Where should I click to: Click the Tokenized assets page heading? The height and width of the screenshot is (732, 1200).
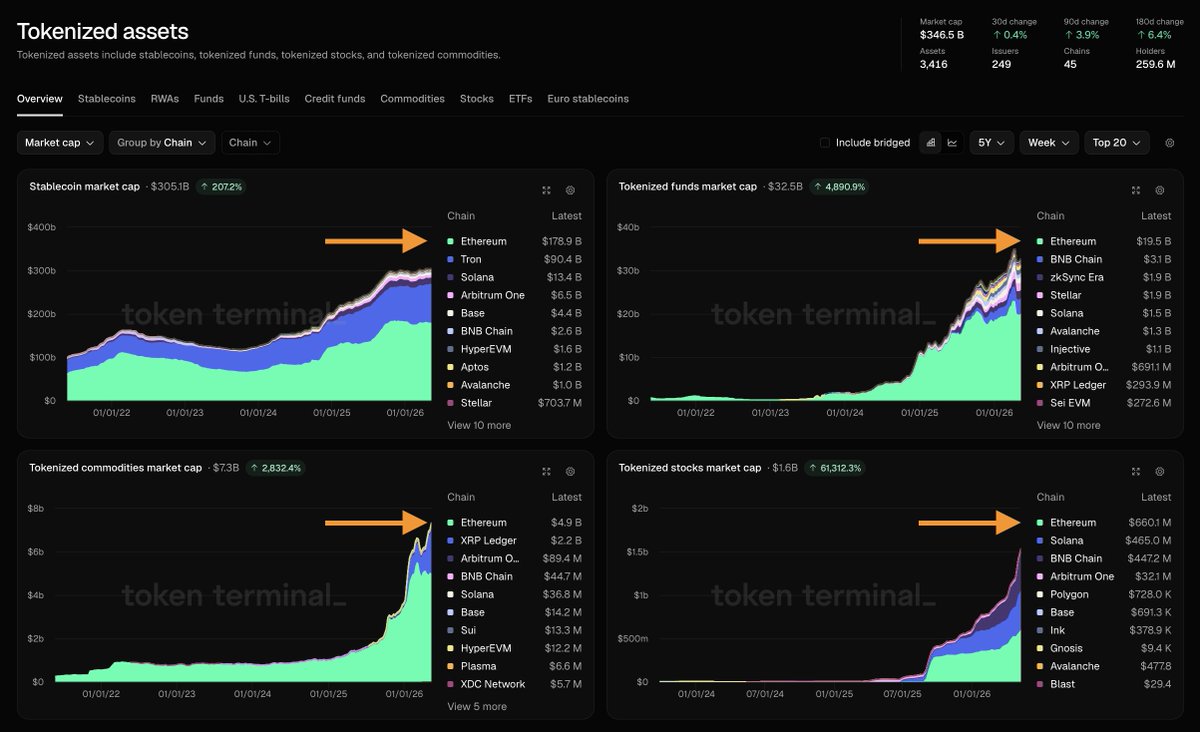point(103,32)
